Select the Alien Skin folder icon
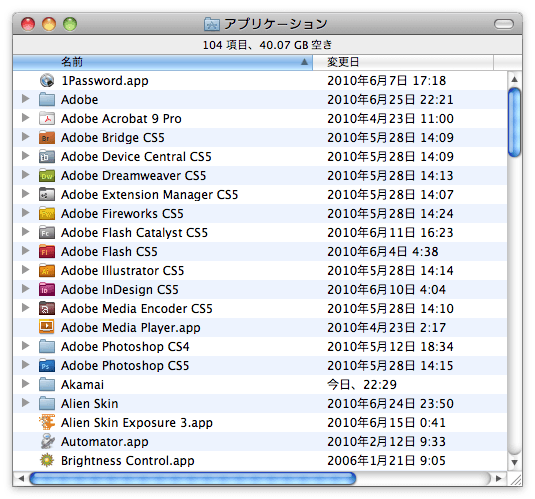535x499 pixels. click(47, 403)
